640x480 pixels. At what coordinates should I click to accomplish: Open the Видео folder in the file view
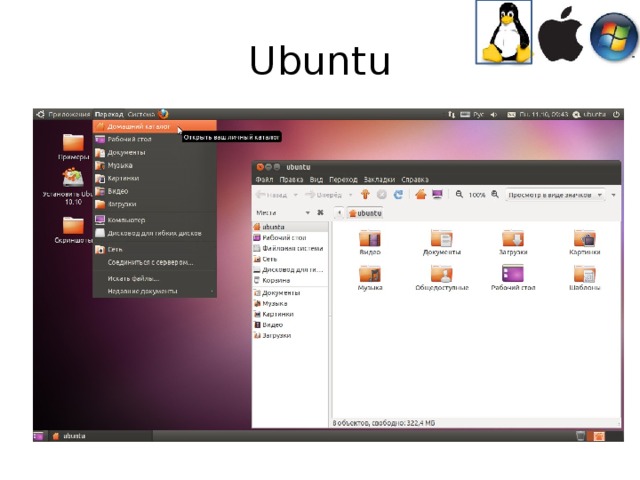[370, 242]
